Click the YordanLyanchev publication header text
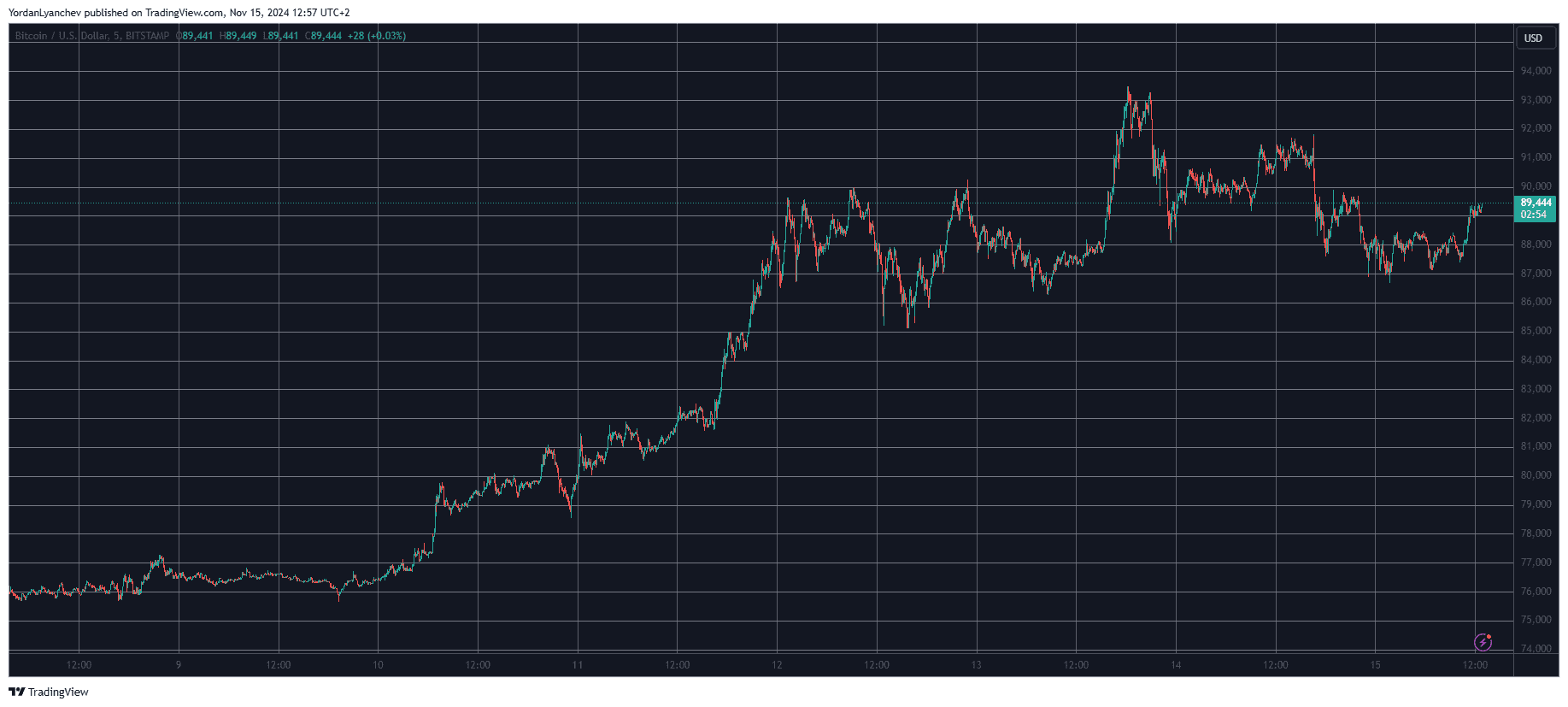Viewport: 1568px width, 707px height. pyautogui.click(x=179, y=13)
